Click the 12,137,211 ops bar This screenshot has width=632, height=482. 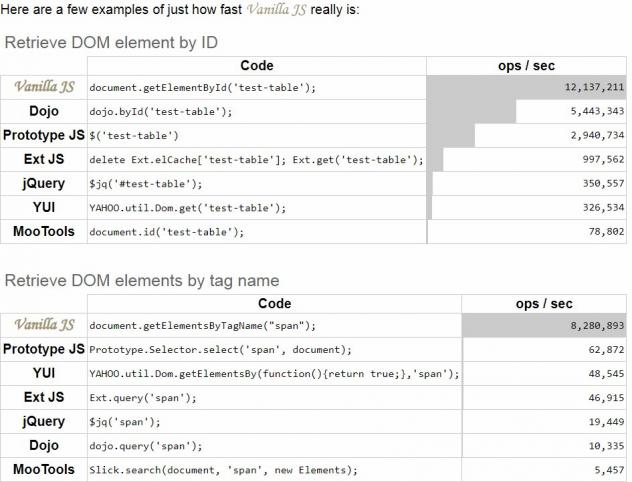(528, 87)
